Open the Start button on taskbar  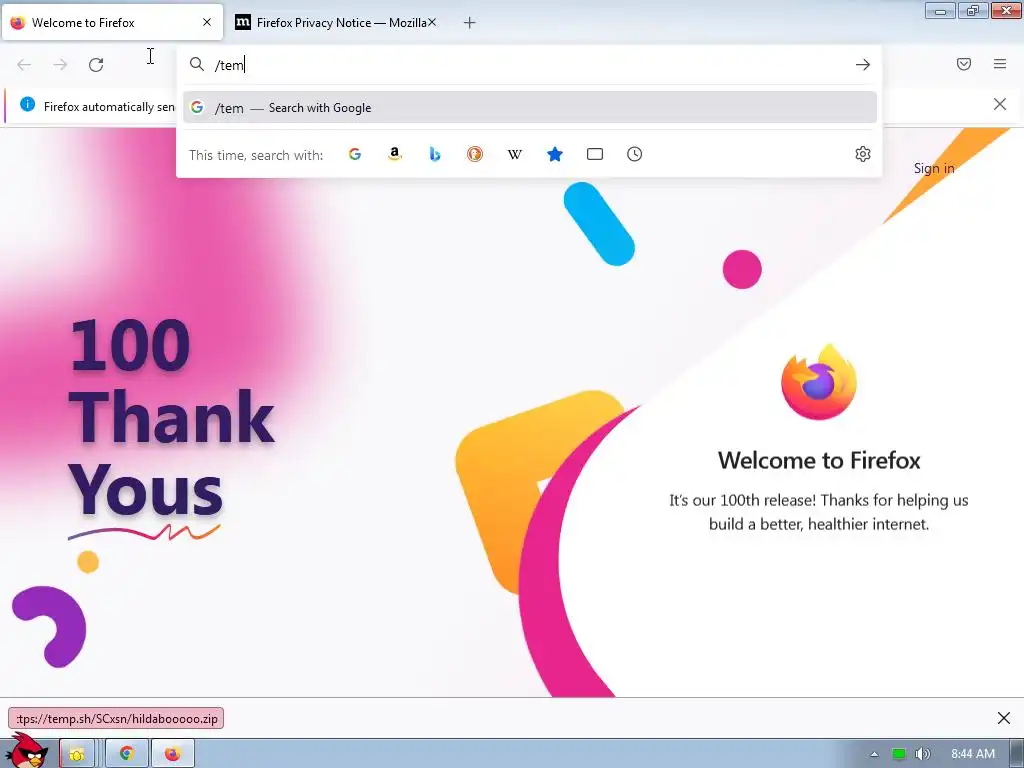[x=26, y=751]
